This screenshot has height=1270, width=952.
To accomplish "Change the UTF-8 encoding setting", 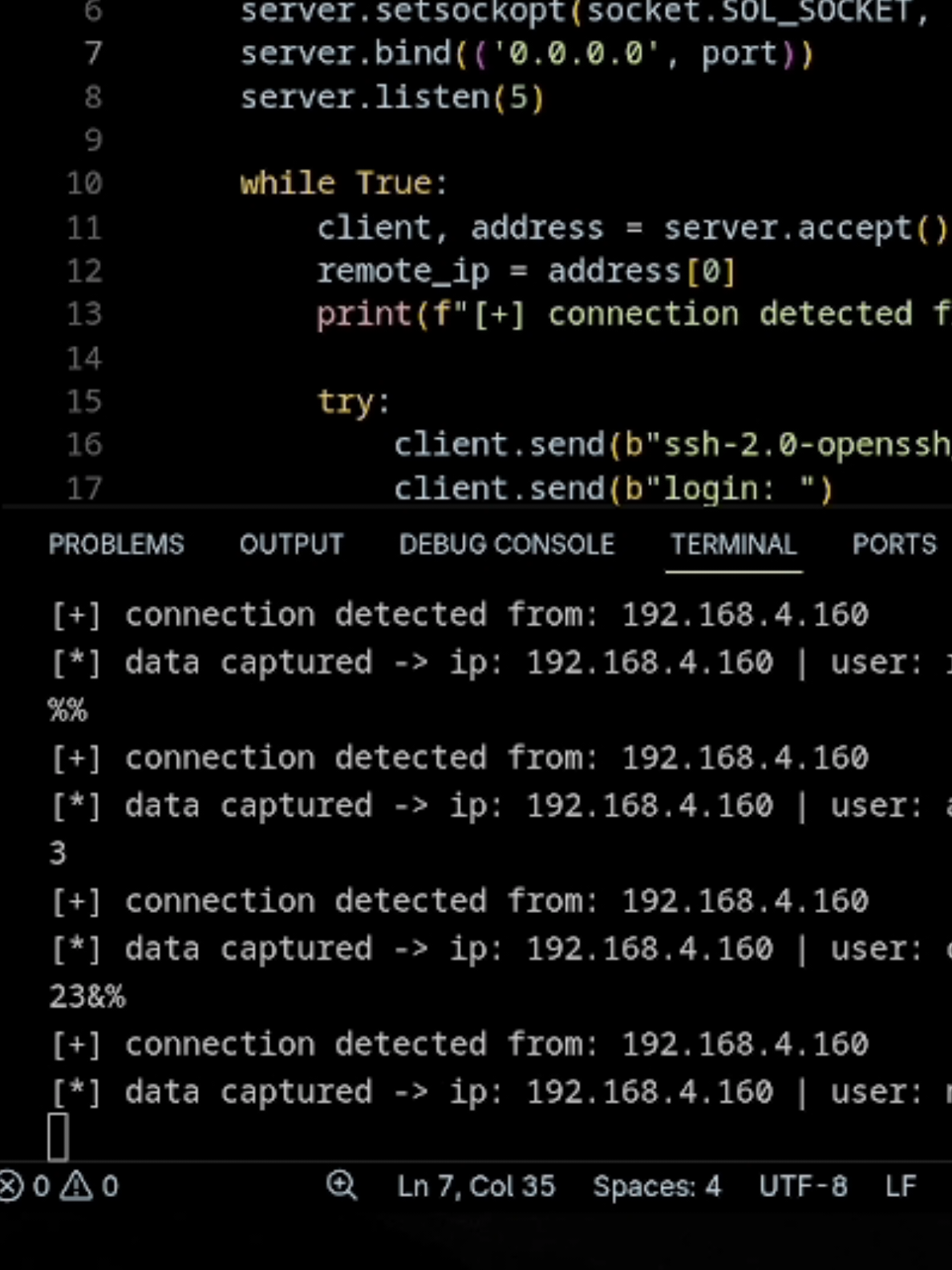I will (x=803, y=1186).
